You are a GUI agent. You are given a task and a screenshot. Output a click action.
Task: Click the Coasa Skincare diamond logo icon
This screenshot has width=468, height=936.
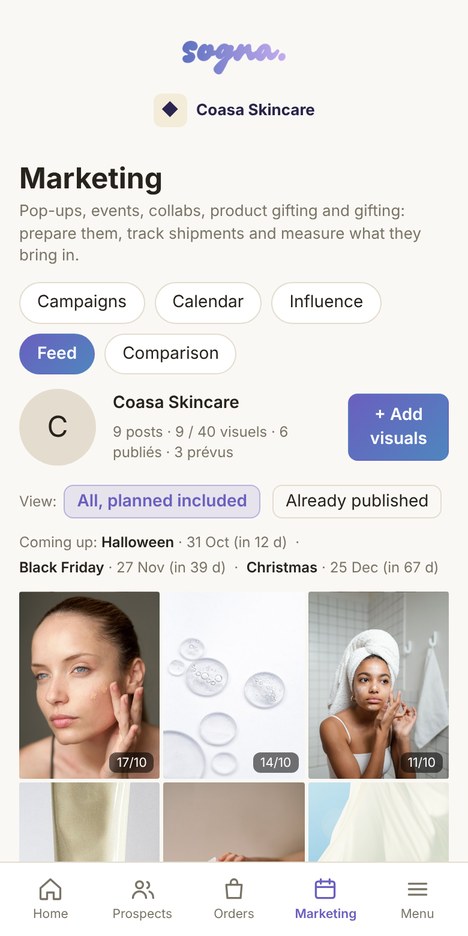pyautogui.click(x=170, y=110)
